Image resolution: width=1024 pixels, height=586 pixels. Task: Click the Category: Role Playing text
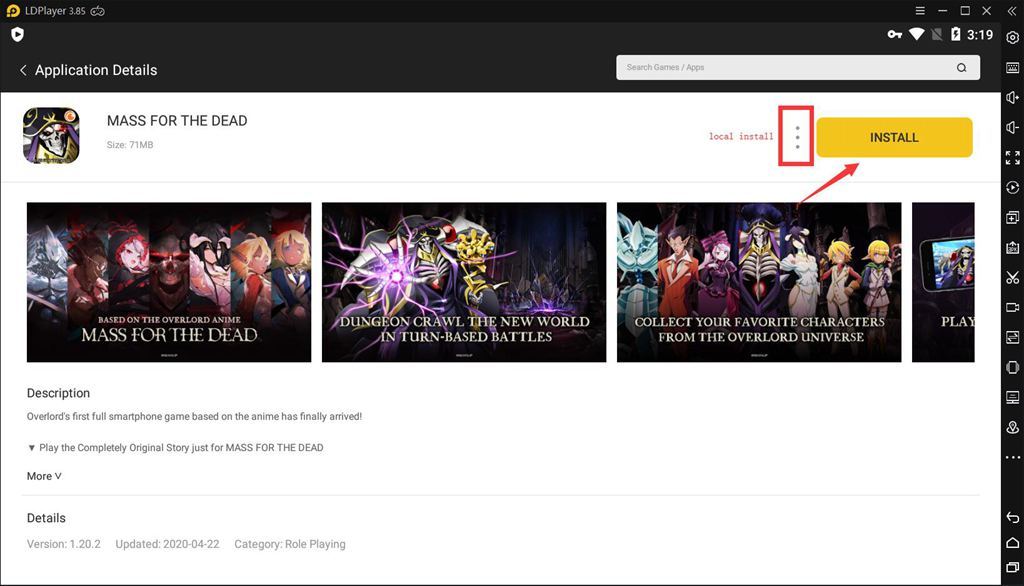290,544
